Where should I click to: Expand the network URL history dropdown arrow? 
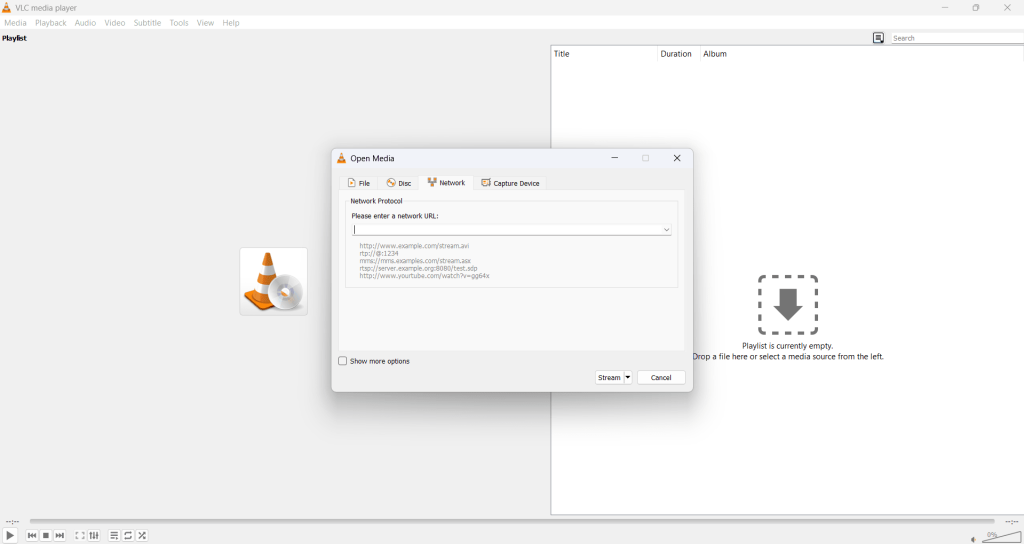pyautogui.click(x=666, y=230)
